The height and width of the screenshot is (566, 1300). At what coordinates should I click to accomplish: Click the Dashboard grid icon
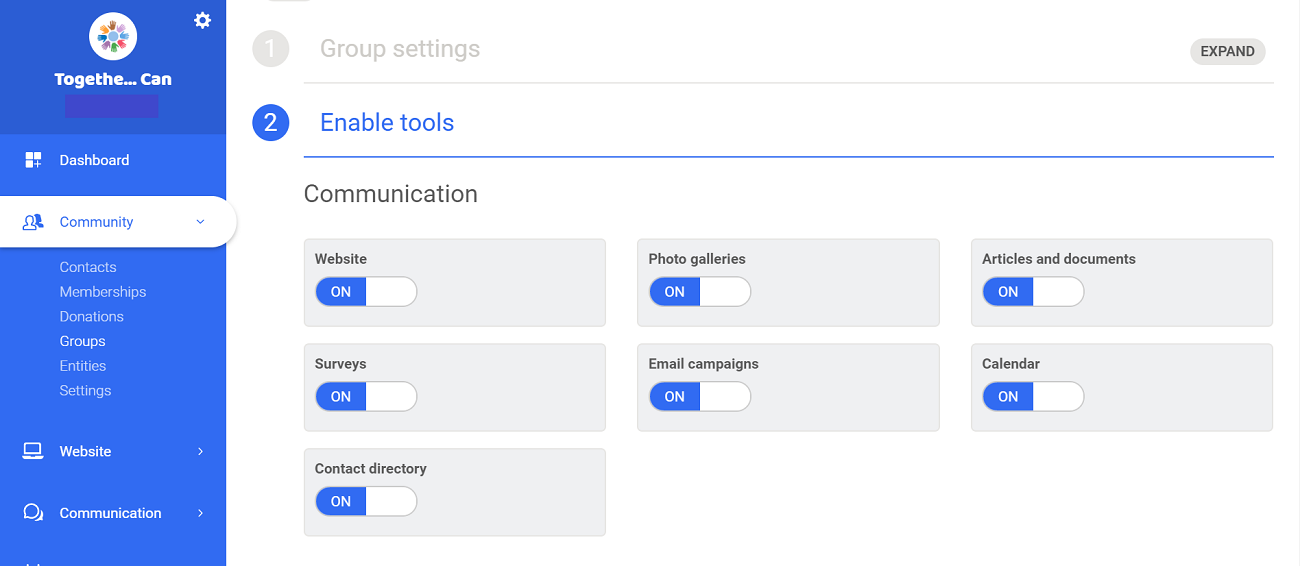coord(33,160)
